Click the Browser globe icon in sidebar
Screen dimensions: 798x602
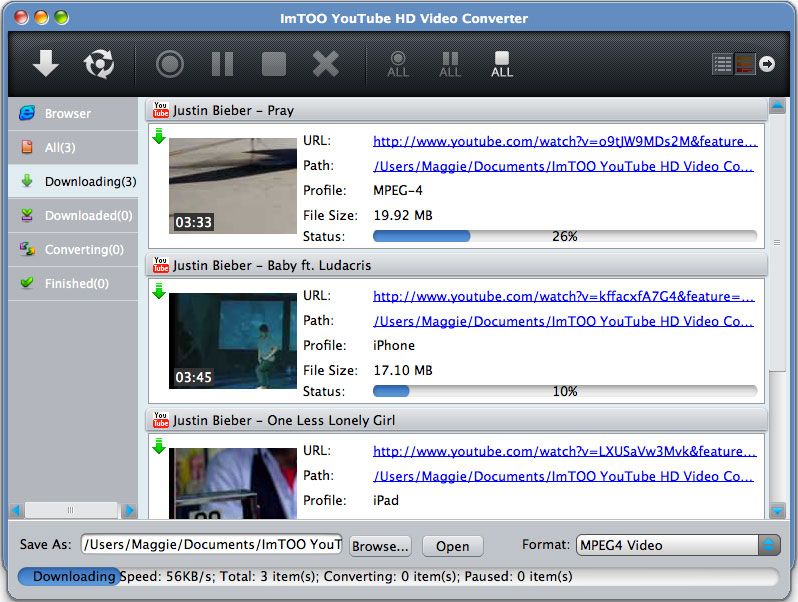tap(27, 113)
